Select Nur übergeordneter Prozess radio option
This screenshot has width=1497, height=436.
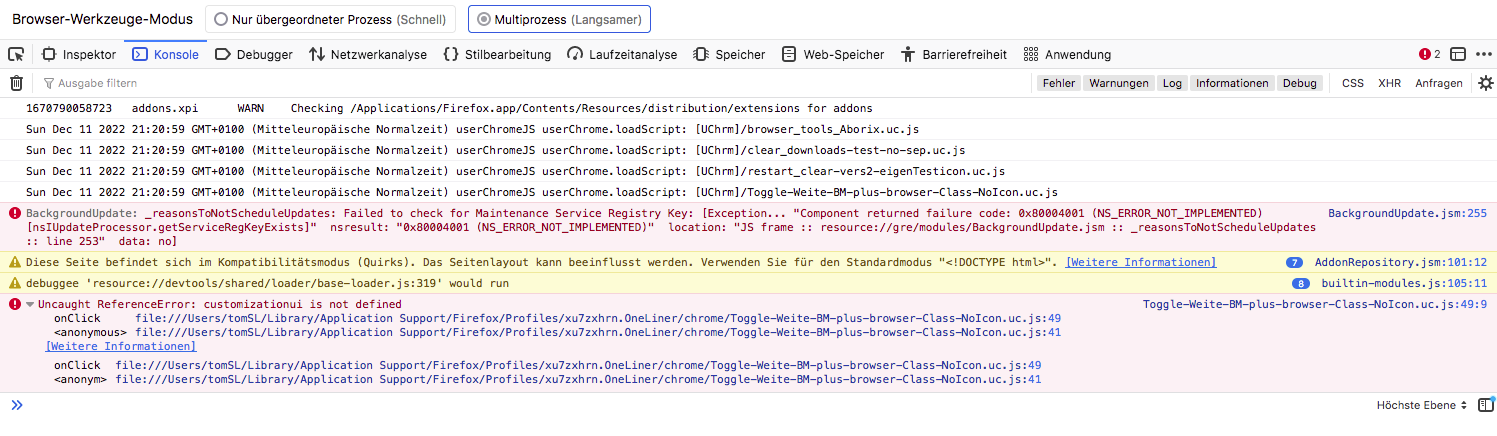[331, 19]
